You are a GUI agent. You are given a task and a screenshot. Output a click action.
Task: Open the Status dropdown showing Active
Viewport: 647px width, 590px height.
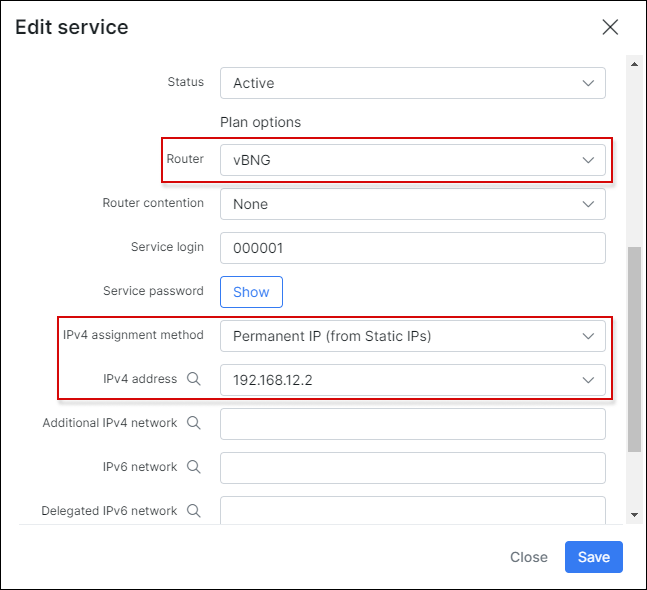coord(413,83)
